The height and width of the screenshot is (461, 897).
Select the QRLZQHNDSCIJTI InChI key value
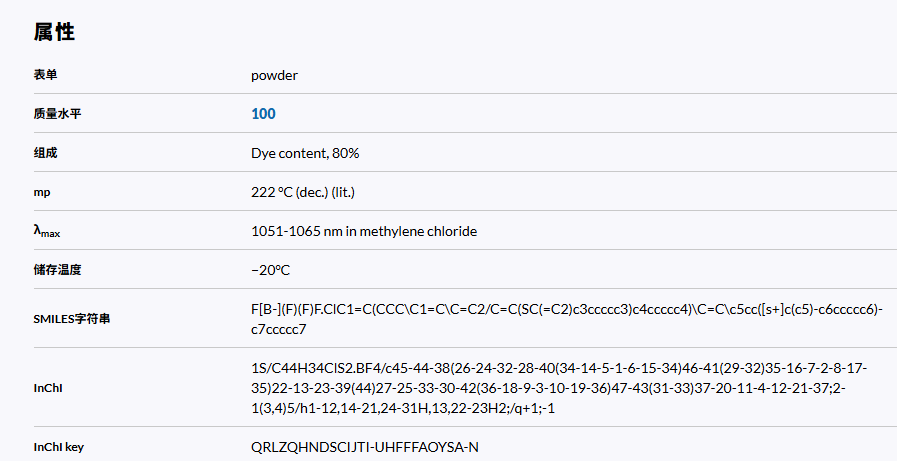[365, 446]
